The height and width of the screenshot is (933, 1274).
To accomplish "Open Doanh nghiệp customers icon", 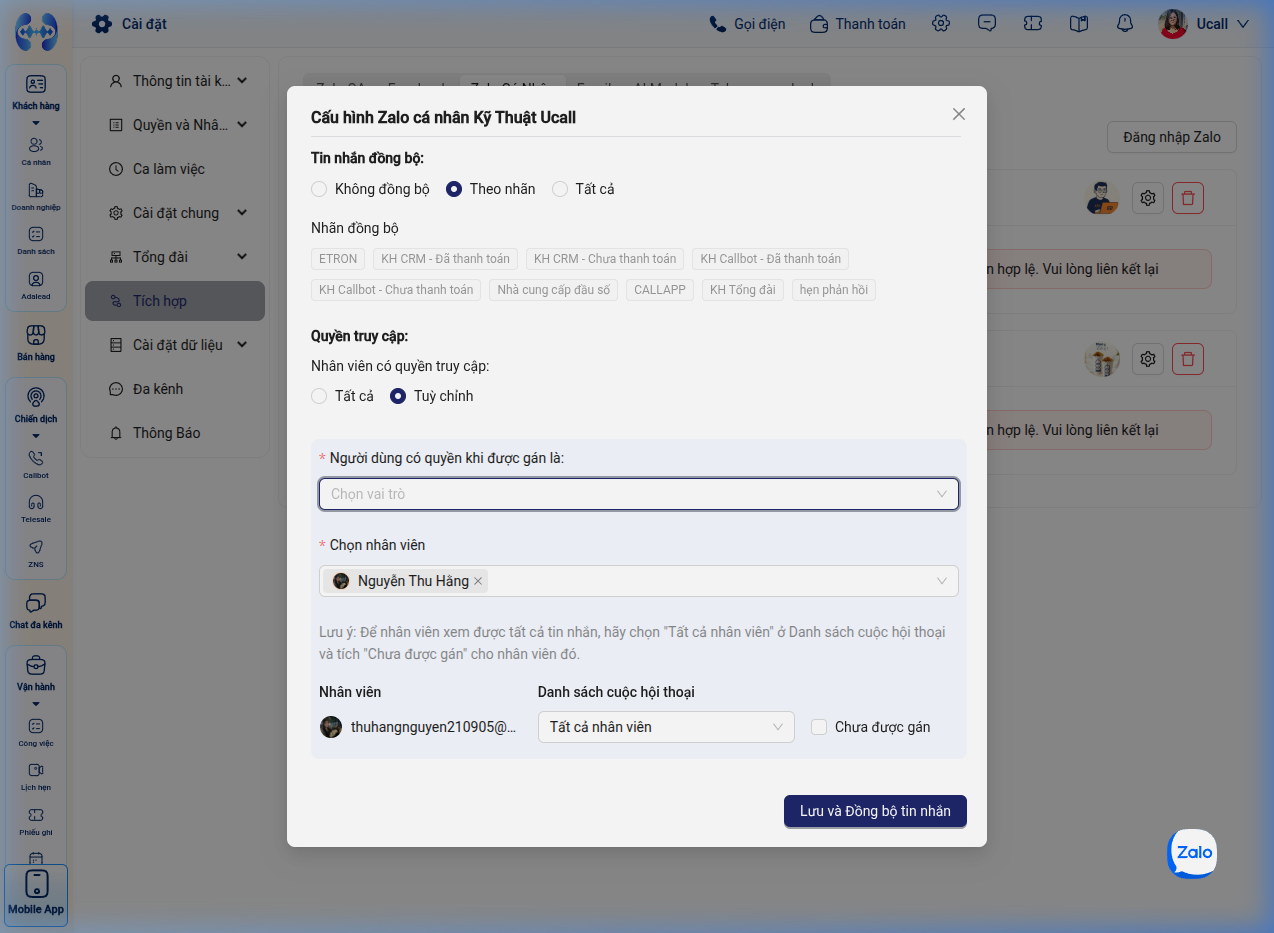I will click(x=36, y=190).
